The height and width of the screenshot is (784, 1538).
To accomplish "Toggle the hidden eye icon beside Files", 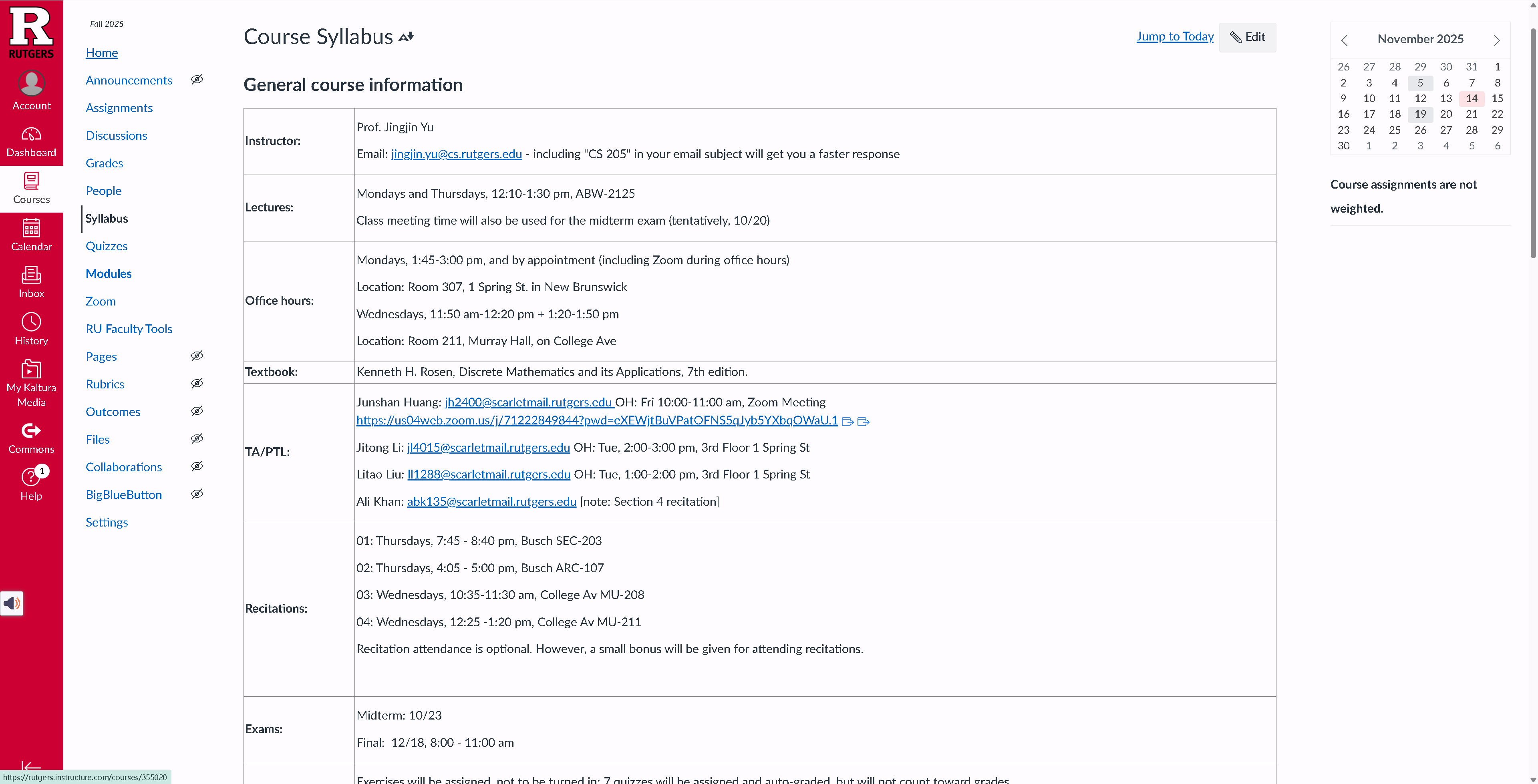I will pos(197,439).
